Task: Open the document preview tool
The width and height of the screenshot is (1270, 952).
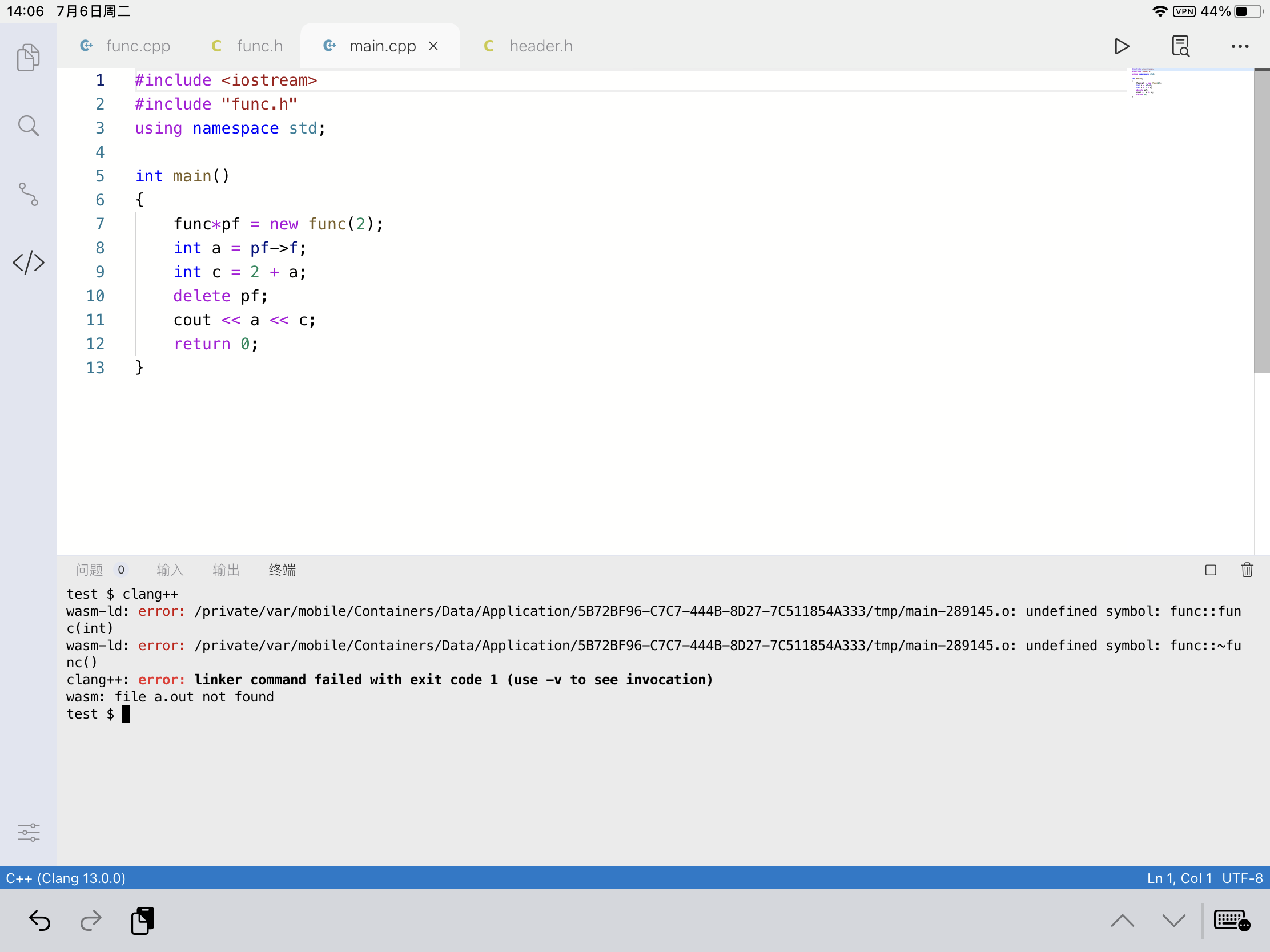Action: pyautogui.click(x=1181, y=46)
